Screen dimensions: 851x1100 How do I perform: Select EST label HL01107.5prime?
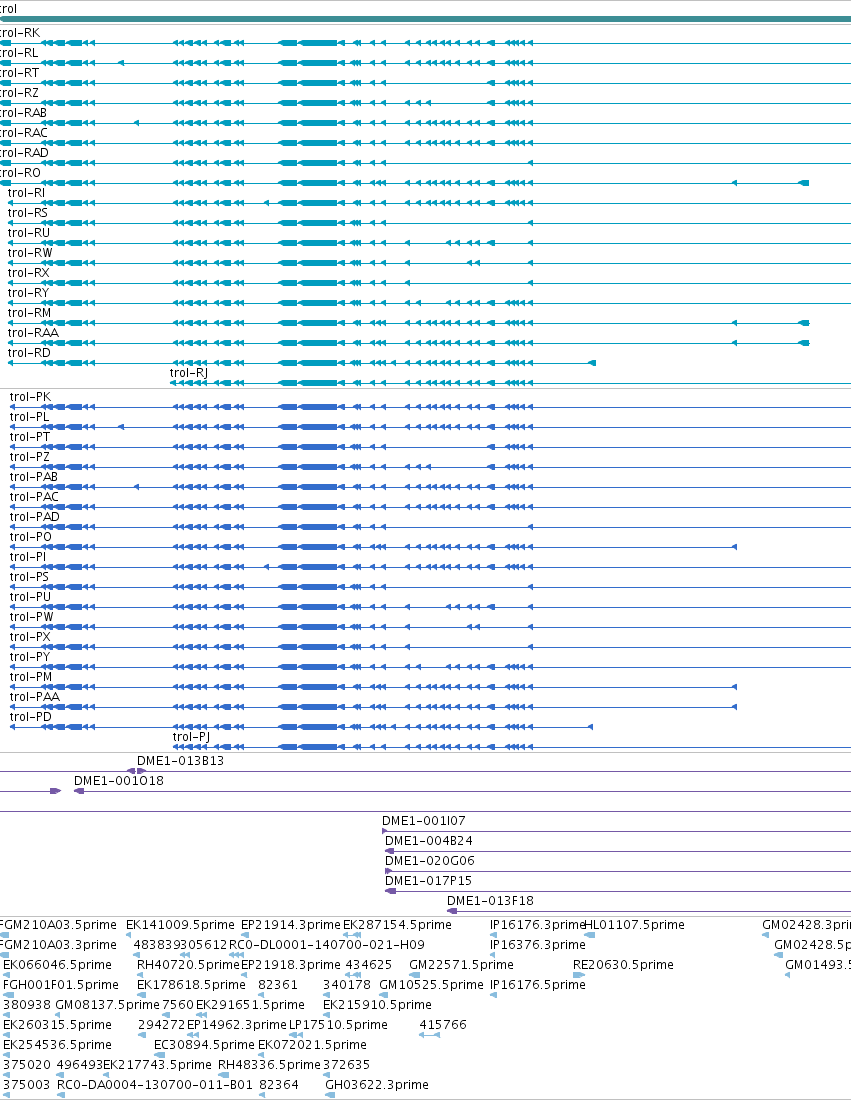[635, 925]
